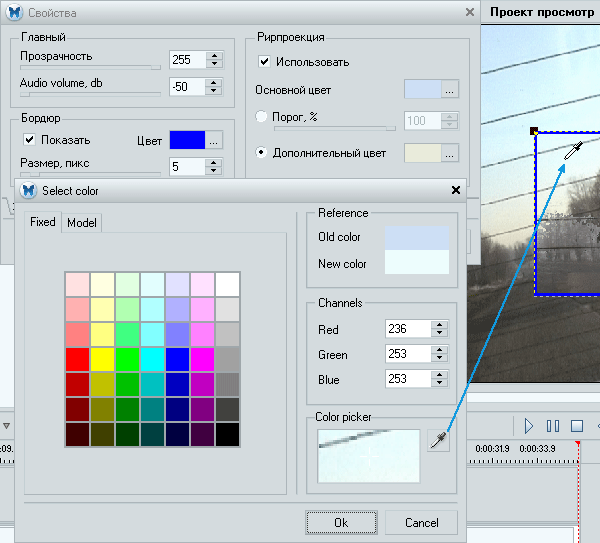Pick pure yellow in the color grid
This screenshot has width=600, height=543.
tap(102, 359)
